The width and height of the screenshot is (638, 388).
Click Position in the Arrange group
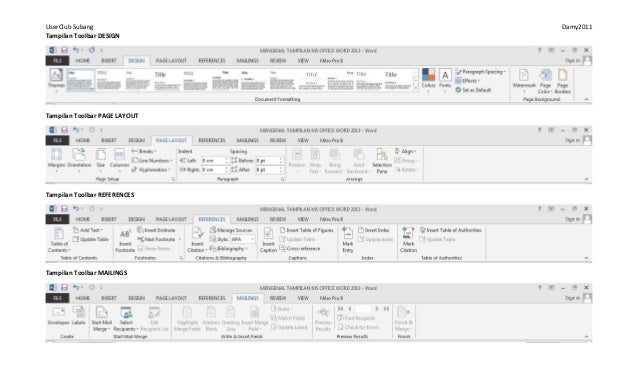click(297, 159)
